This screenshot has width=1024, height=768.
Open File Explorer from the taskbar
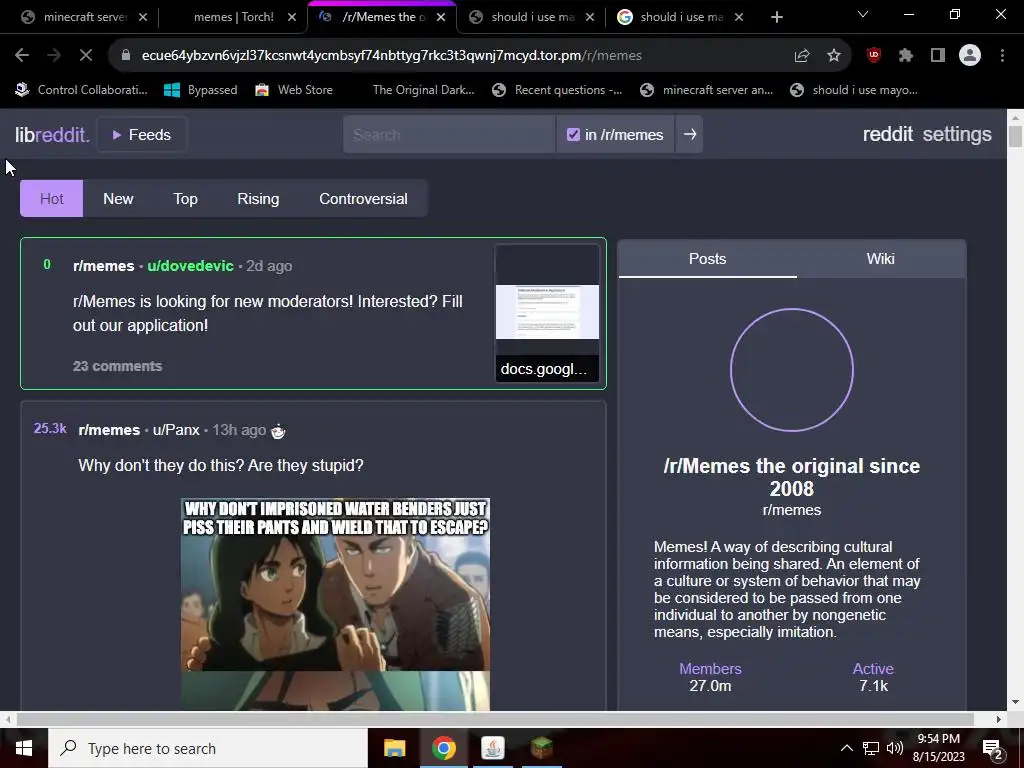(x=394, y=748)
